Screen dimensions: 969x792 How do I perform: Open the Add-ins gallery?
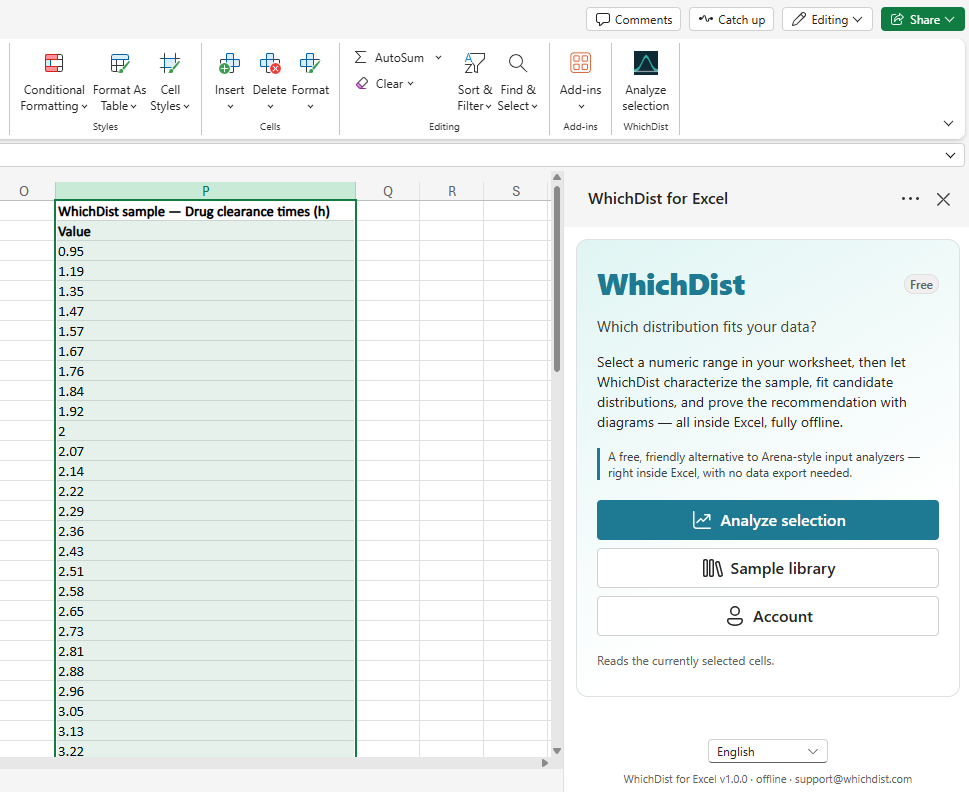pyautogui.click(x=580, y=82)
